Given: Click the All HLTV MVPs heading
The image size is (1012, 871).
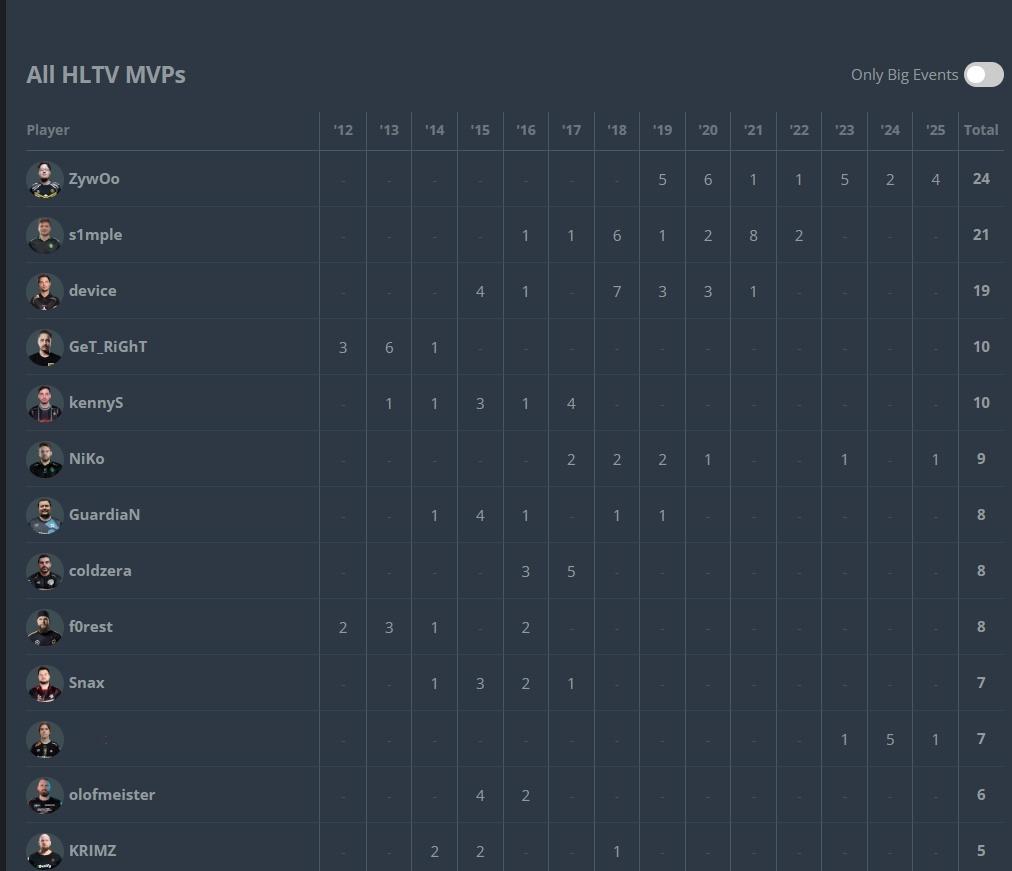Looking at the screenshot, I should pos(106,75).
